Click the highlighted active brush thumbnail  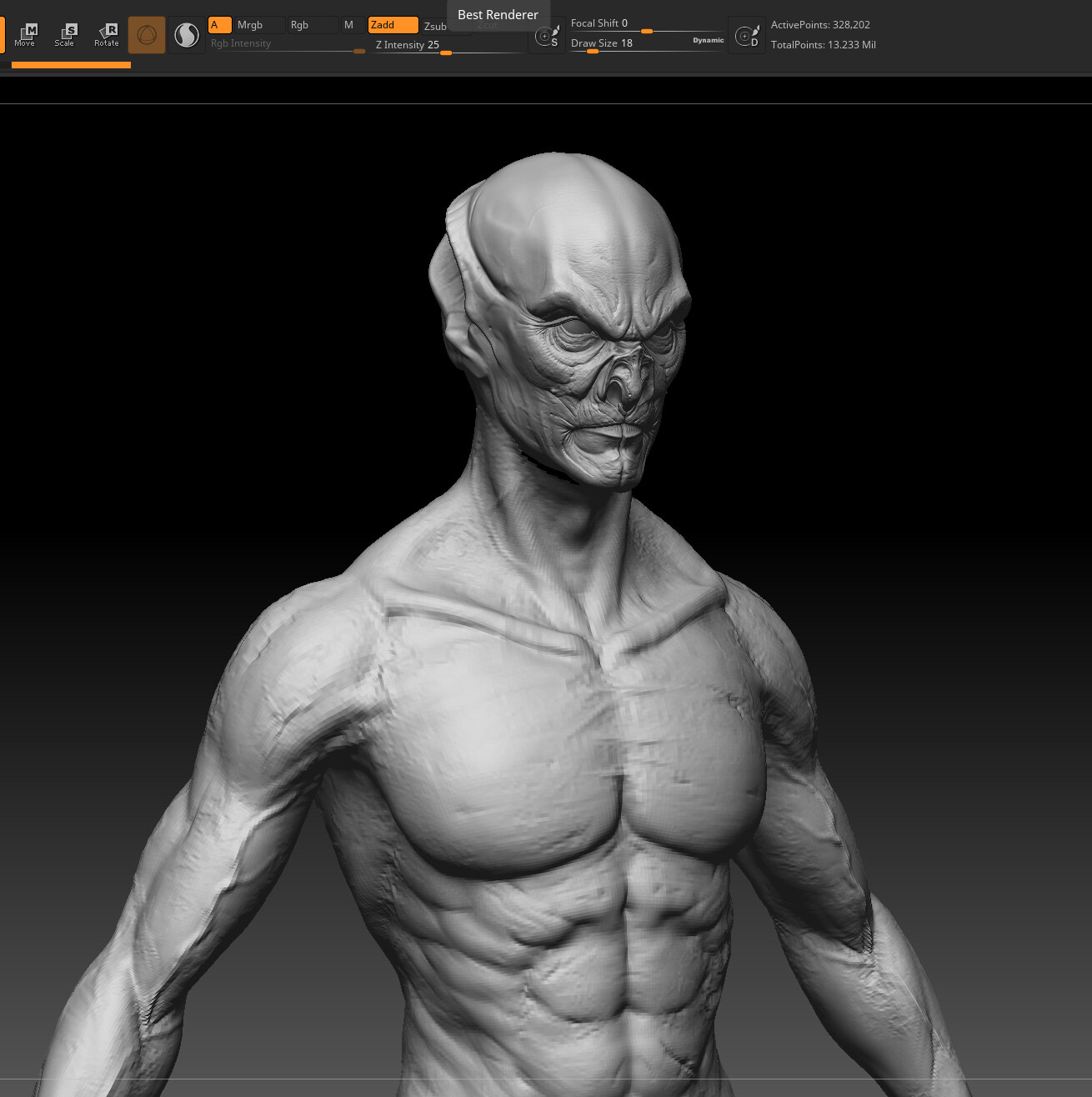(147, 35)
